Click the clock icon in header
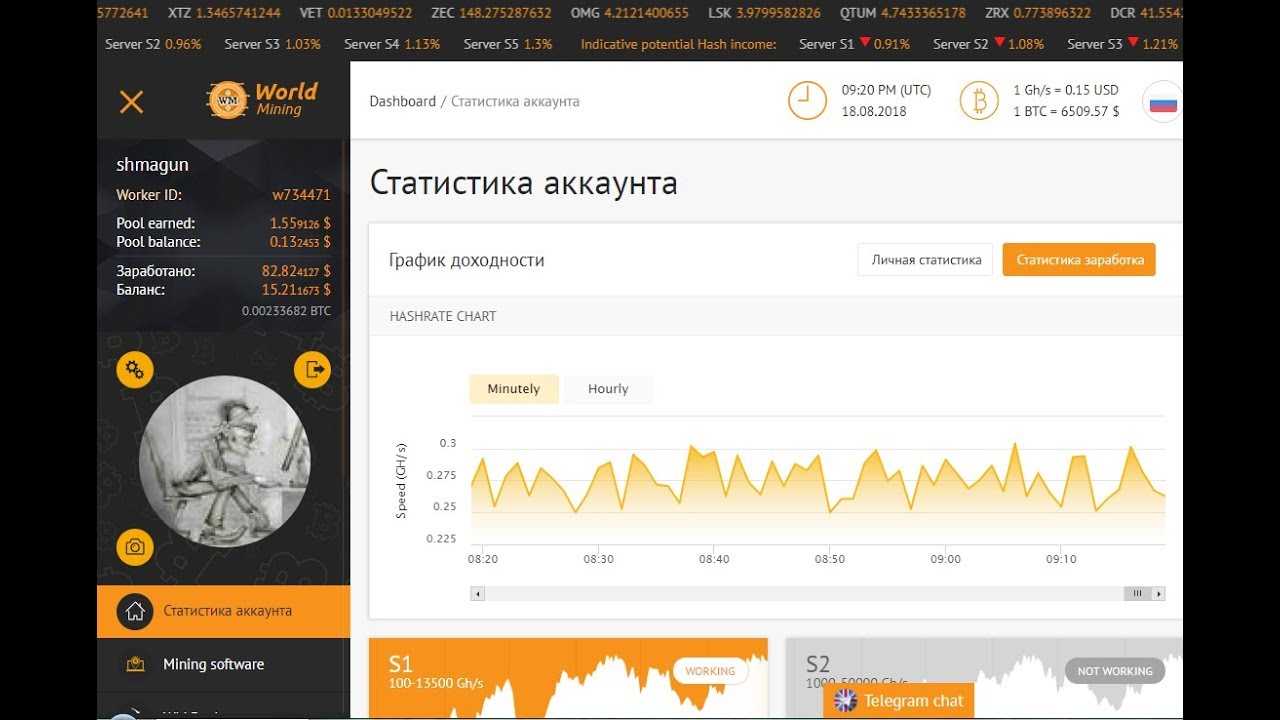 (x=807, y=101)
